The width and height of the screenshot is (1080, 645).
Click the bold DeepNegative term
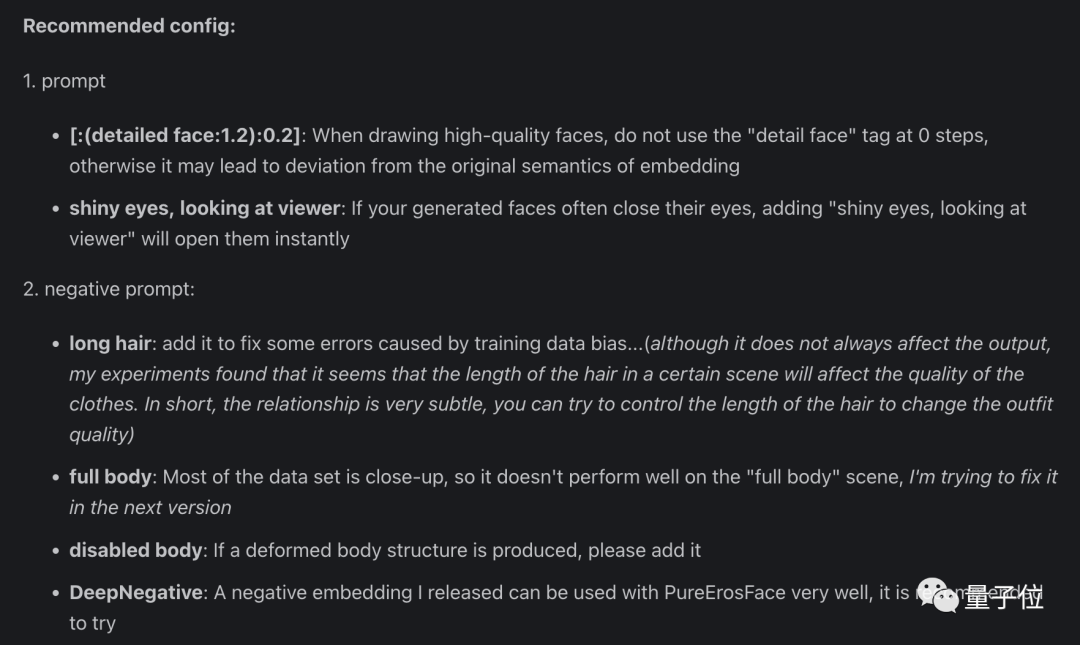click(x=136, y=593)
